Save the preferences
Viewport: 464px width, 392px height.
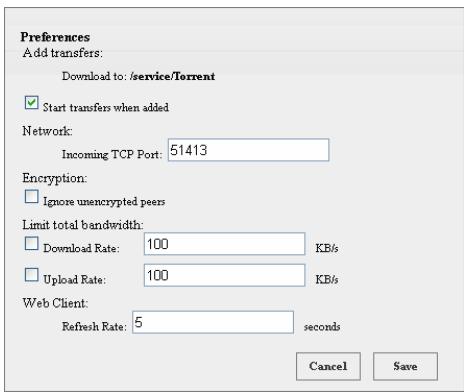tap(405, 366)
